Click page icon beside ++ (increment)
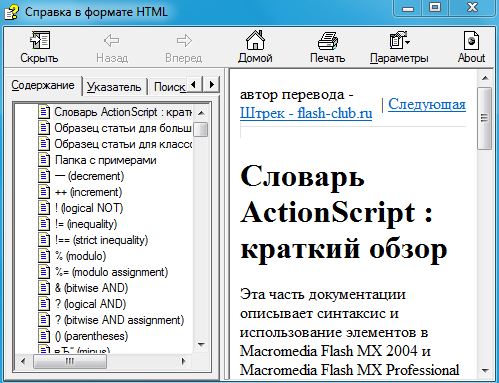The width and height of the screenshot is (499, 383). pyautogui.click(x=44, y=192)
